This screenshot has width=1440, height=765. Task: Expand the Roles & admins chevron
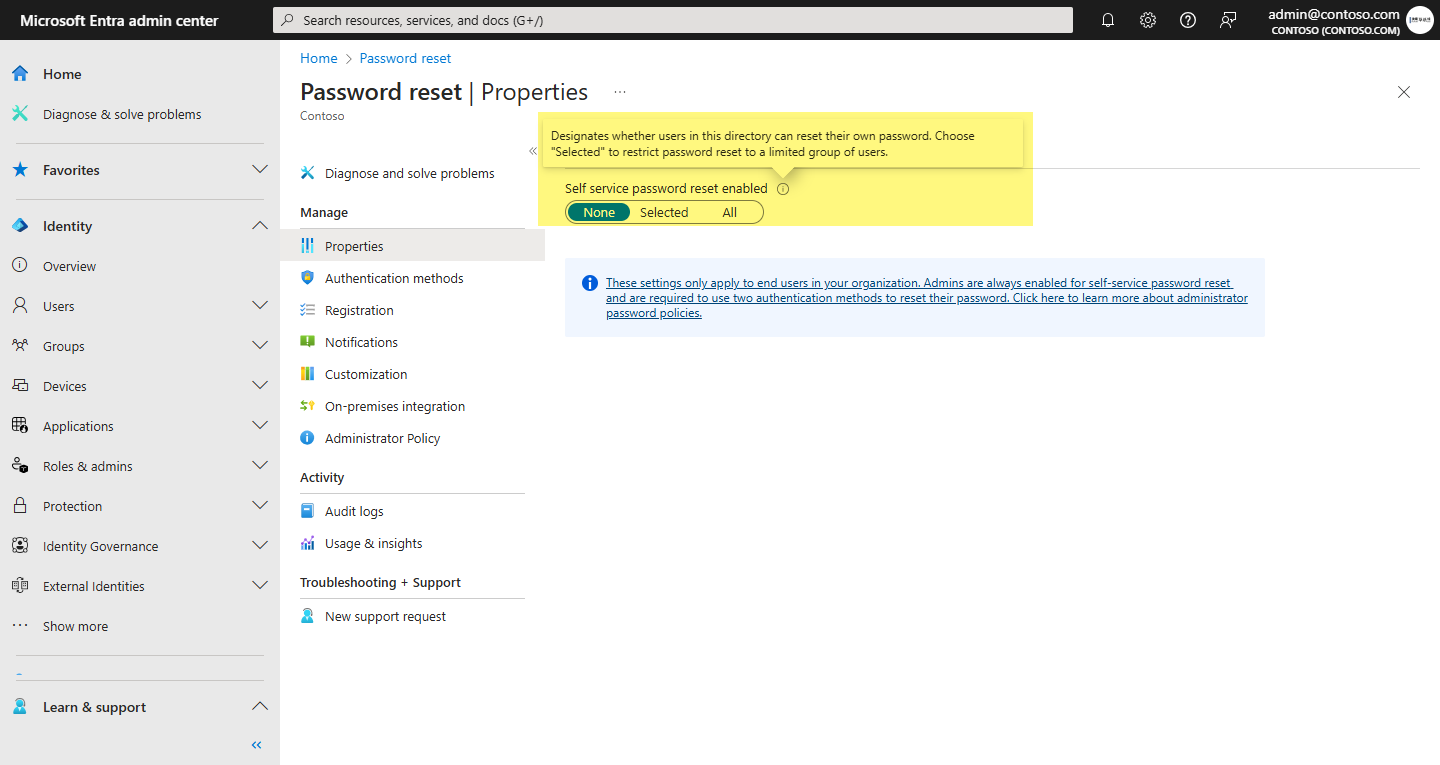[x=260, y=466]
